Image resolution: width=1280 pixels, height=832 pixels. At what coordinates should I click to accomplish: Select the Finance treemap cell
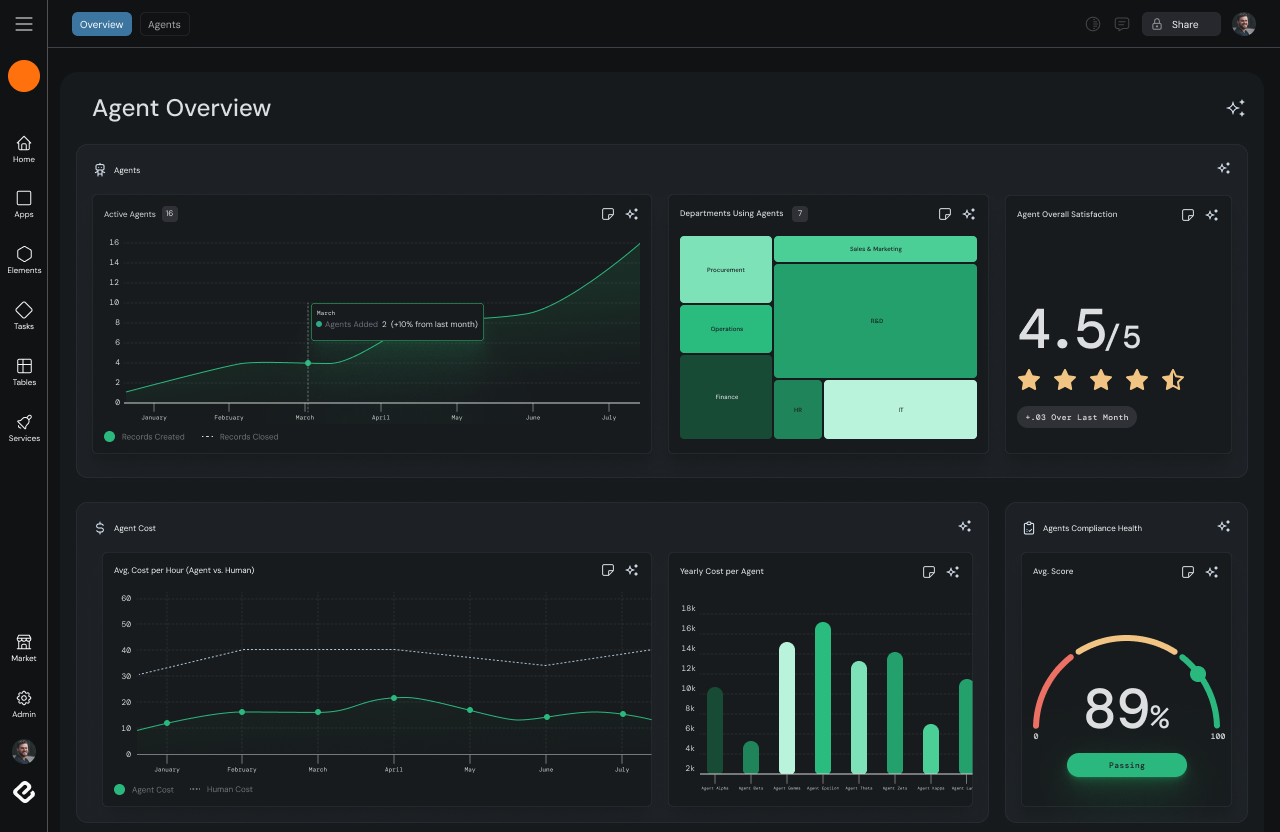(726, 397)
